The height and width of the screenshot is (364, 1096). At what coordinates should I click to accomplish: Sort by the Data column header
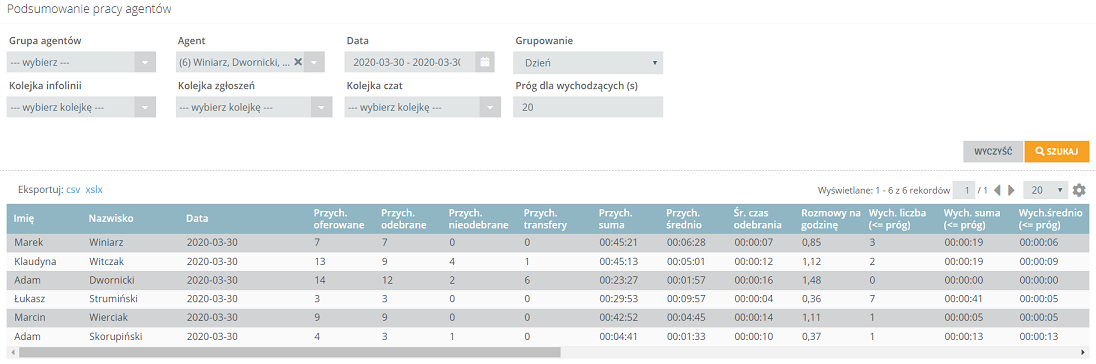[196, 219]
